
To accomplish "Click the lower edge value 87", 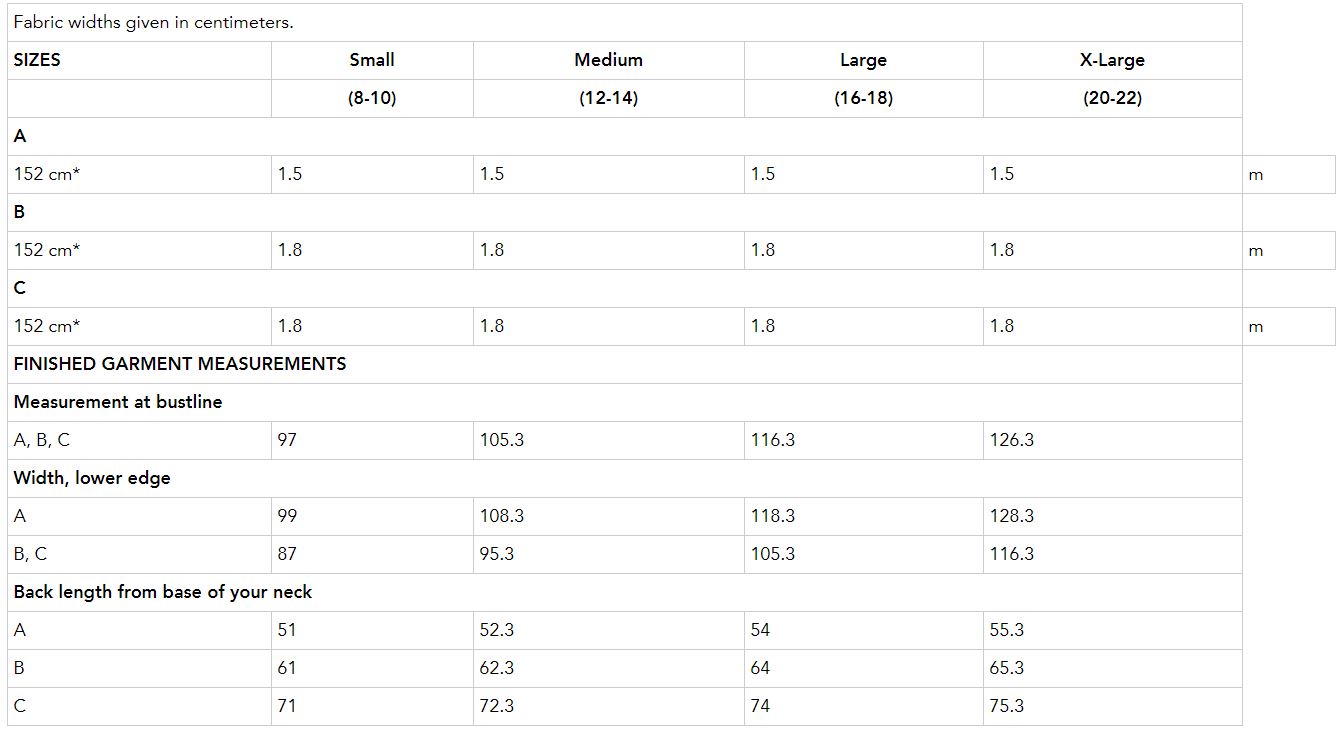I will point(288,554).
